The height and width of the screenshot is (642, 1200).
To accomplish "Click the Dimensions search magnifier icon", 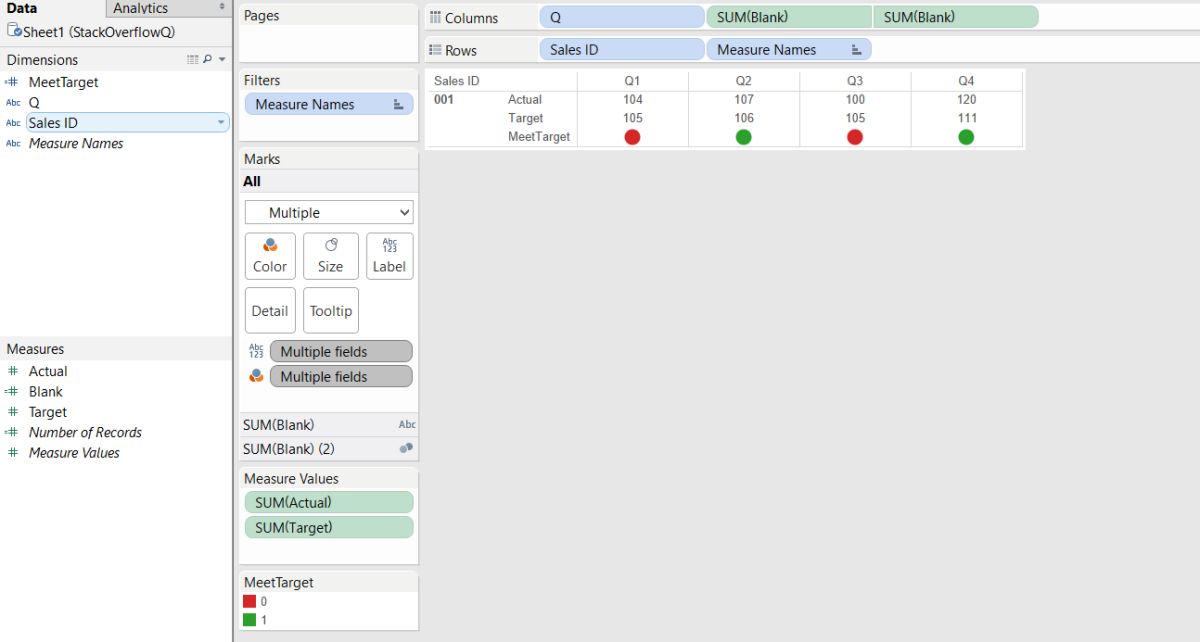I will tap(207, 60).
